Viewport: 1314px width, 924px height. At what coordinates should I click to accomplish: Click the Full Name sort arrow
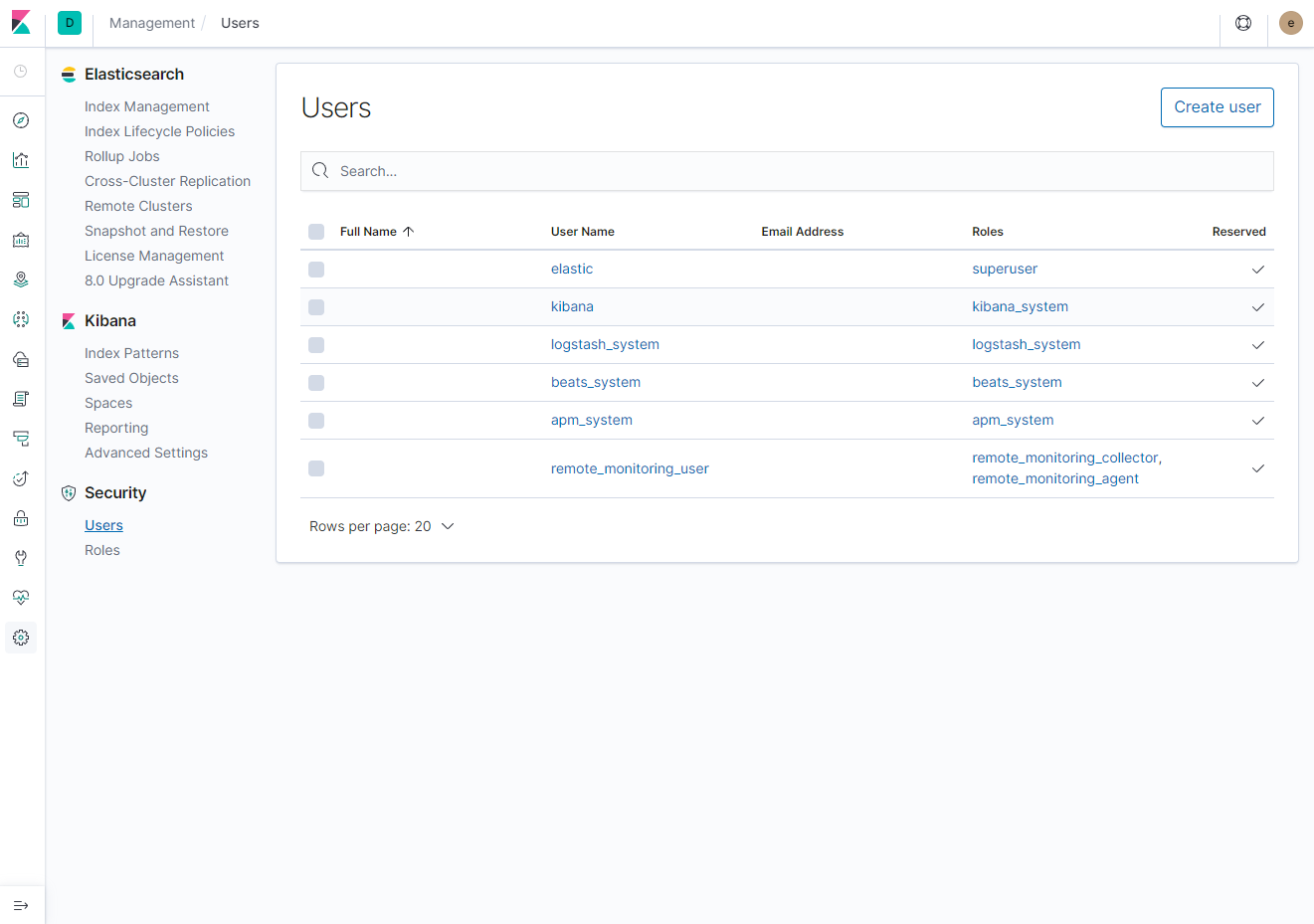tap(408, 232)
